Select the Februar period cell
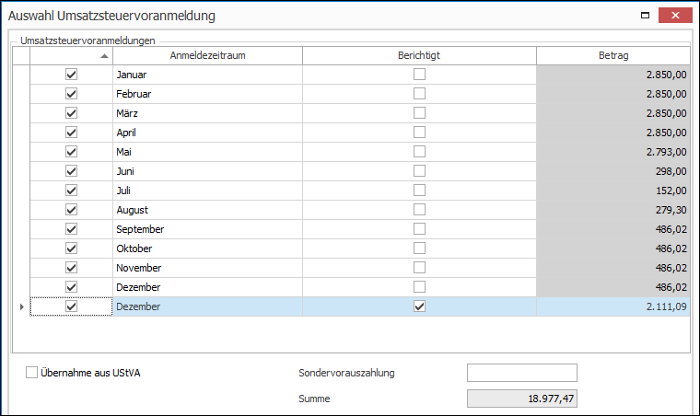 [x=208, y=94]
